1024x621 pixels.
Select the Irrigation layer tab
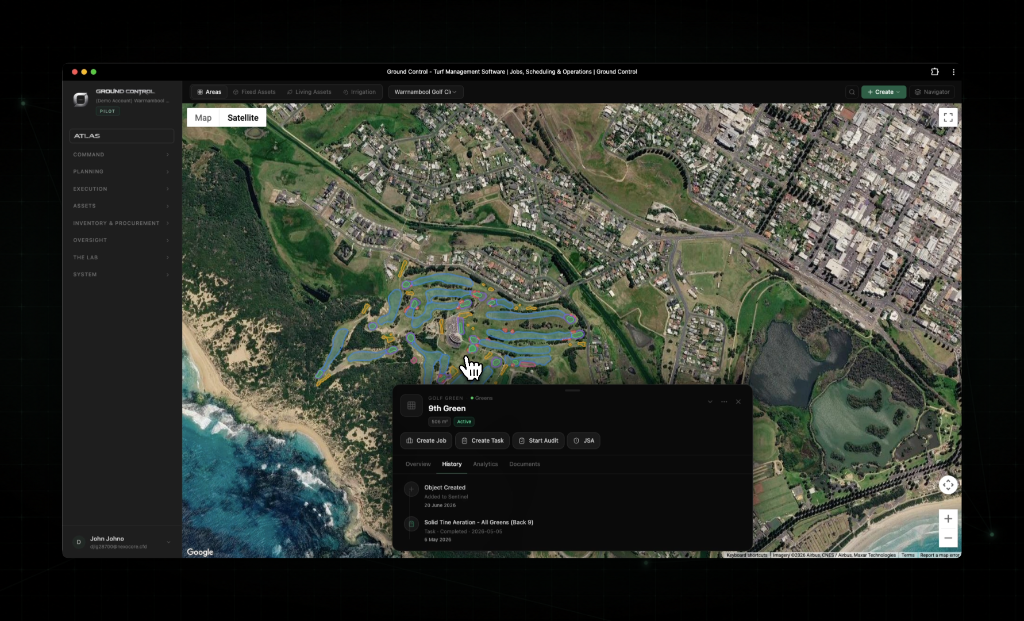[360, 92]
